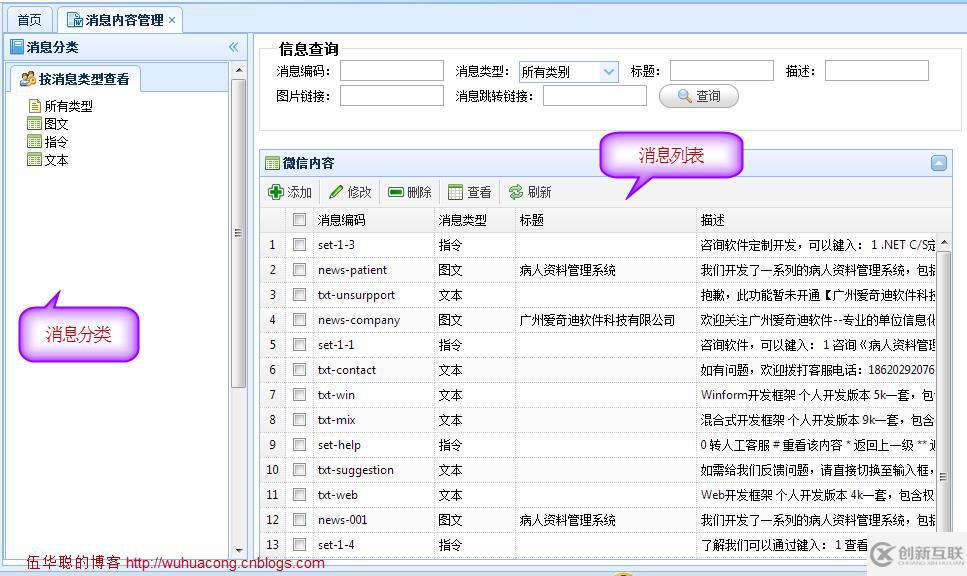Viewport: 967px width, 576px height.
Task: Click the left panel scrollbar down arrow
Action: coord(239,551)
